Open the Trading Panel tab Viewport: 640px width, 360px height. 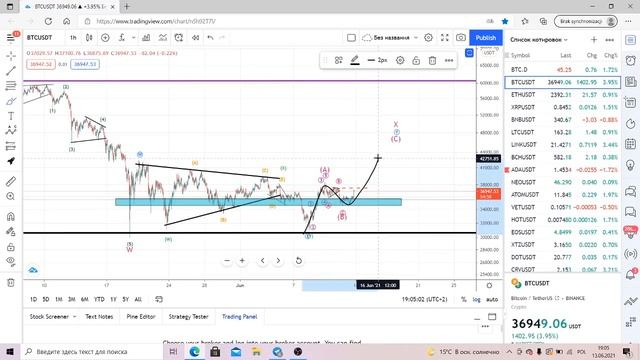click(x=240, y=317)
